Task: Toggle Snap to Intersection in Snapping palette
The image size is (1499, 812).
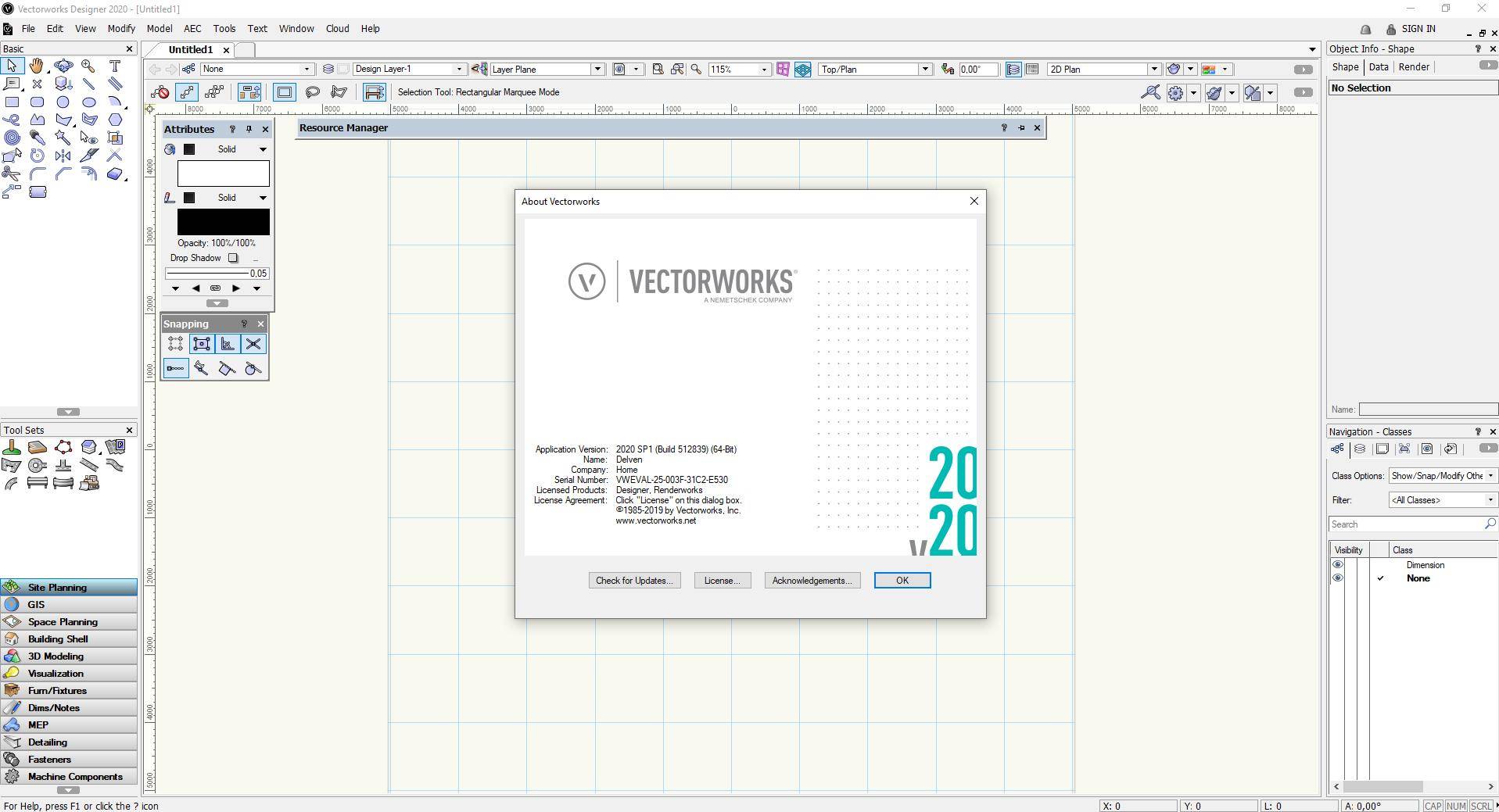Action: [253, 344]
